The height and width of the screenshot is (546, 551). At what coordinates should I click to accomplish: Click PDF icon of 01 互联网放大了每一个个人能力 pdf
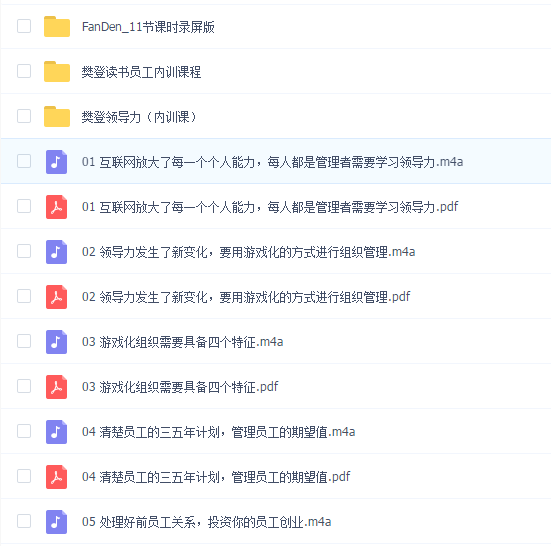coord(56,207)
